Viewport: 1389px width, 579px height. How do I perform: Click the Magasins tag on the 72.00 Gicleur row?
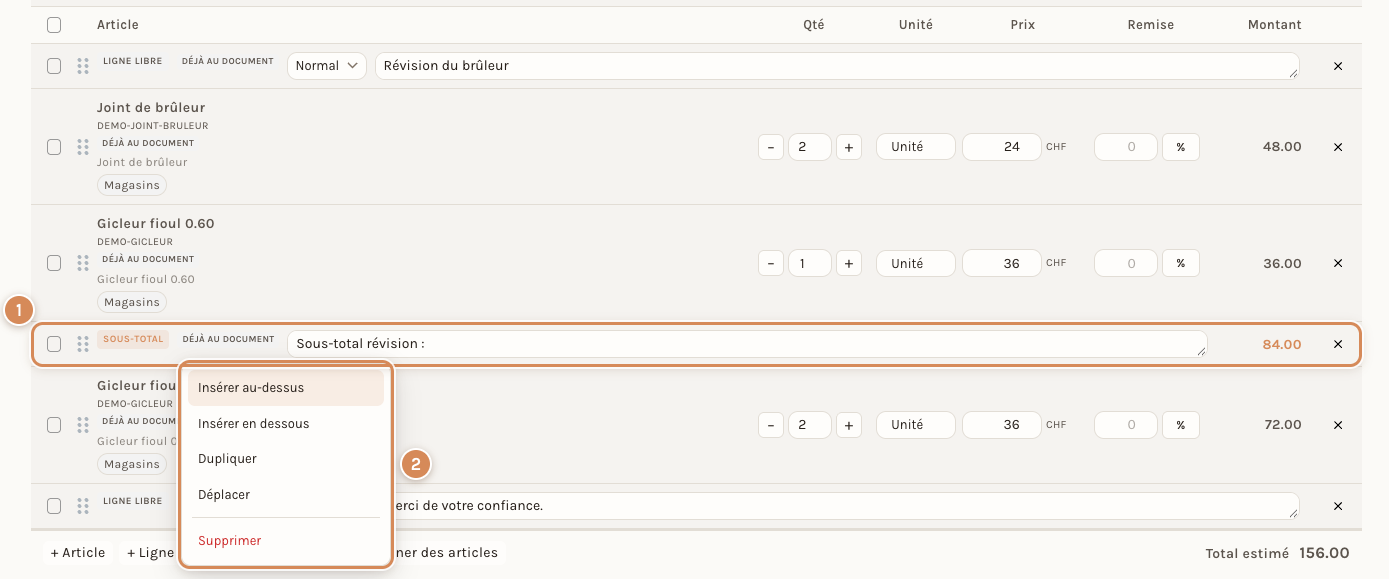coord(132,464)
